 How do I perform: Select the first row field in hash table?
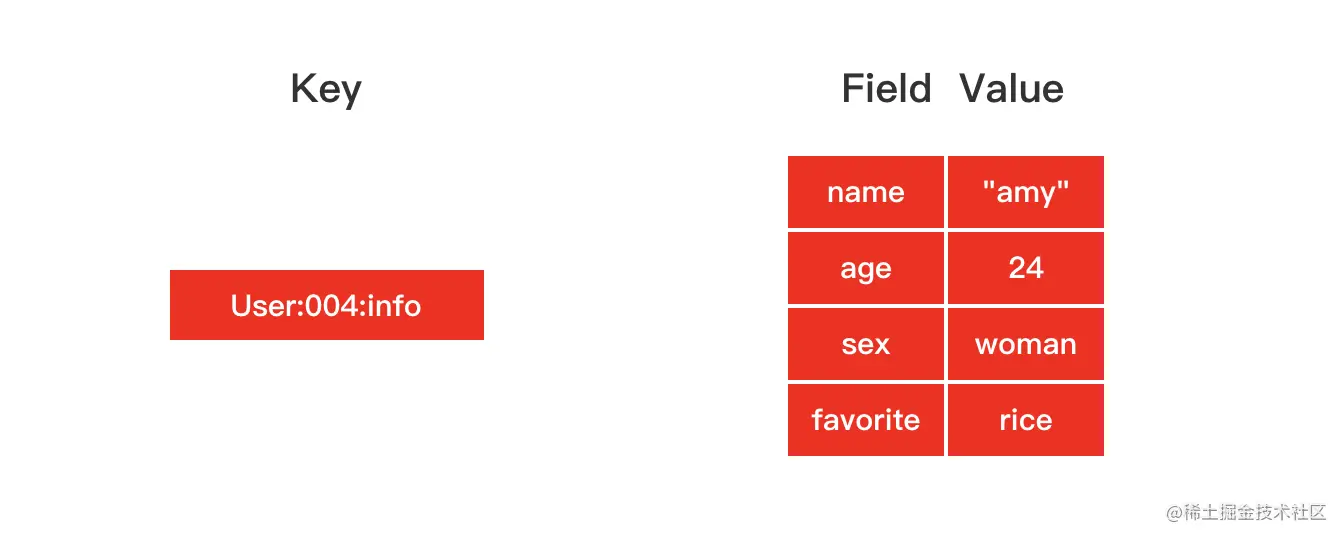coord(866,192)
